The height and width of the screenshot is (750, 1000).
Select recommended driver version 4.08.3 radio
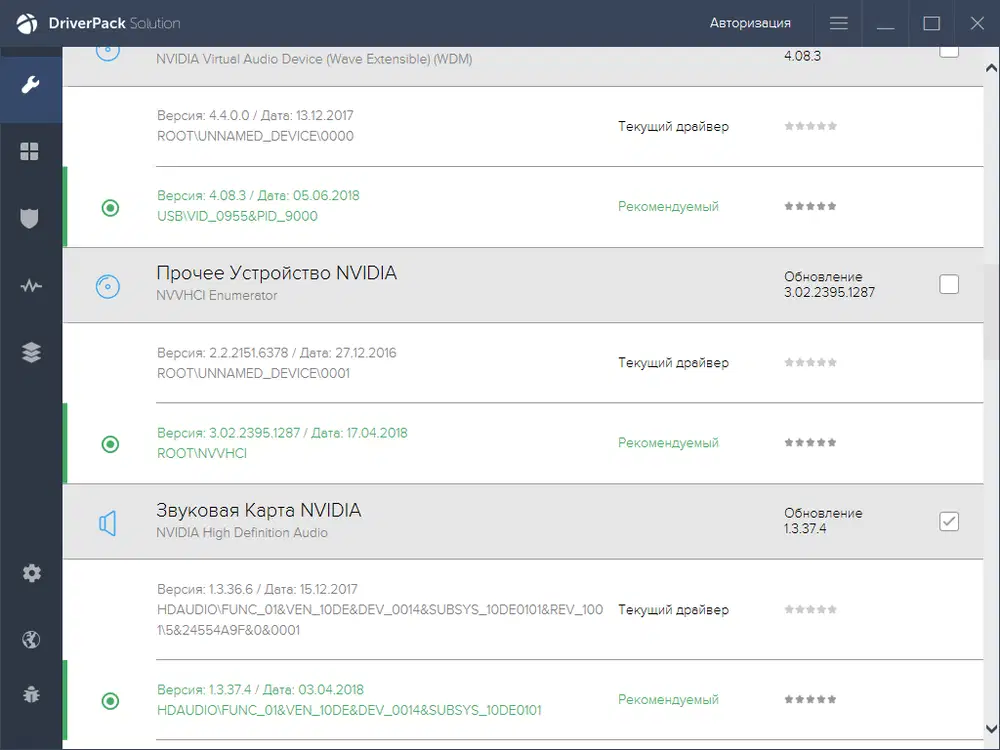111,208
